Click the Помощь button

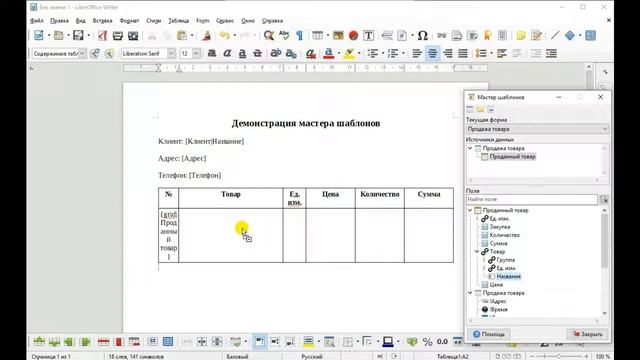click(489, 334)
